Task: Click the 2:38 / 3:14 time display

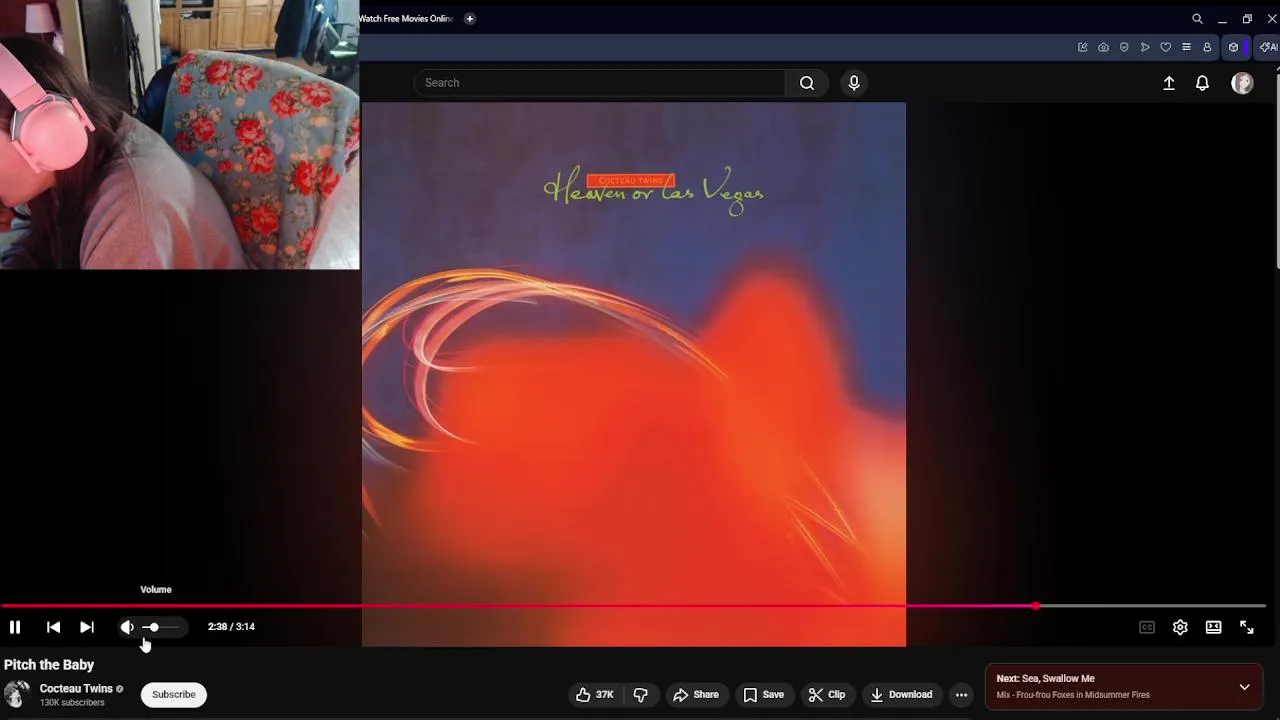Action: [231, 627]
